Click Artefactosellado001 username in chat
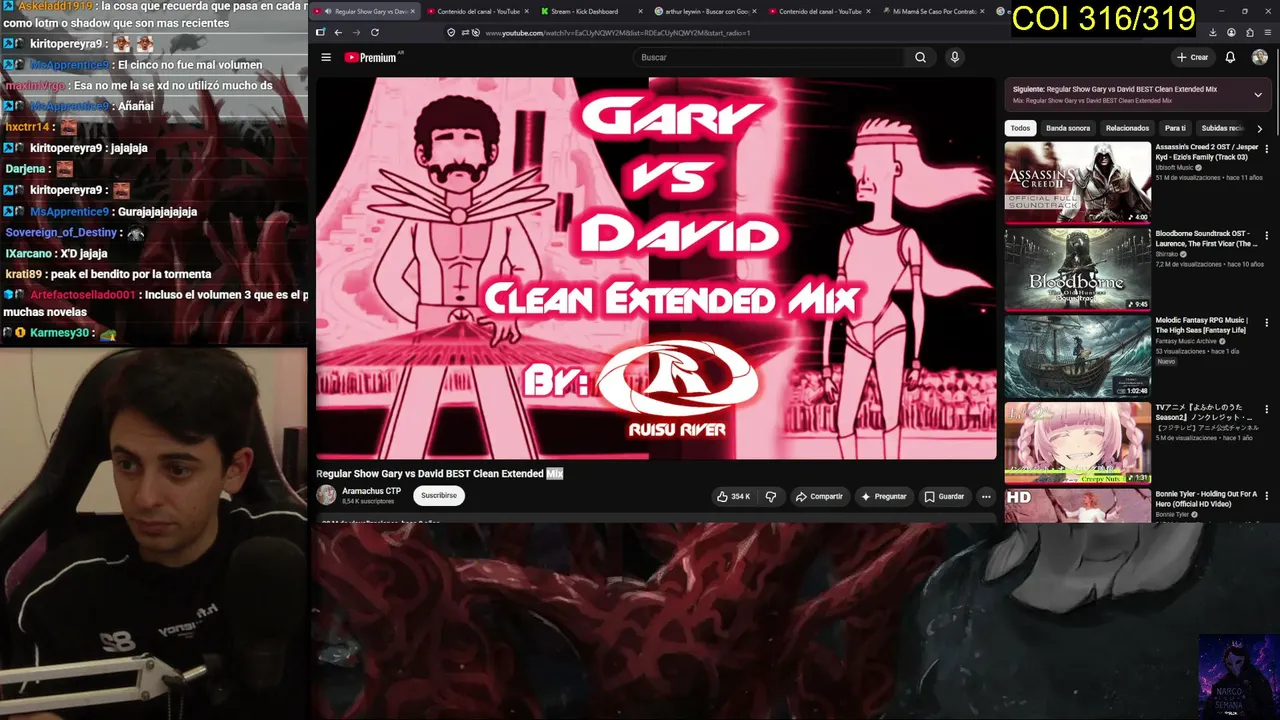1280x720 pixels. coord(83,295)
